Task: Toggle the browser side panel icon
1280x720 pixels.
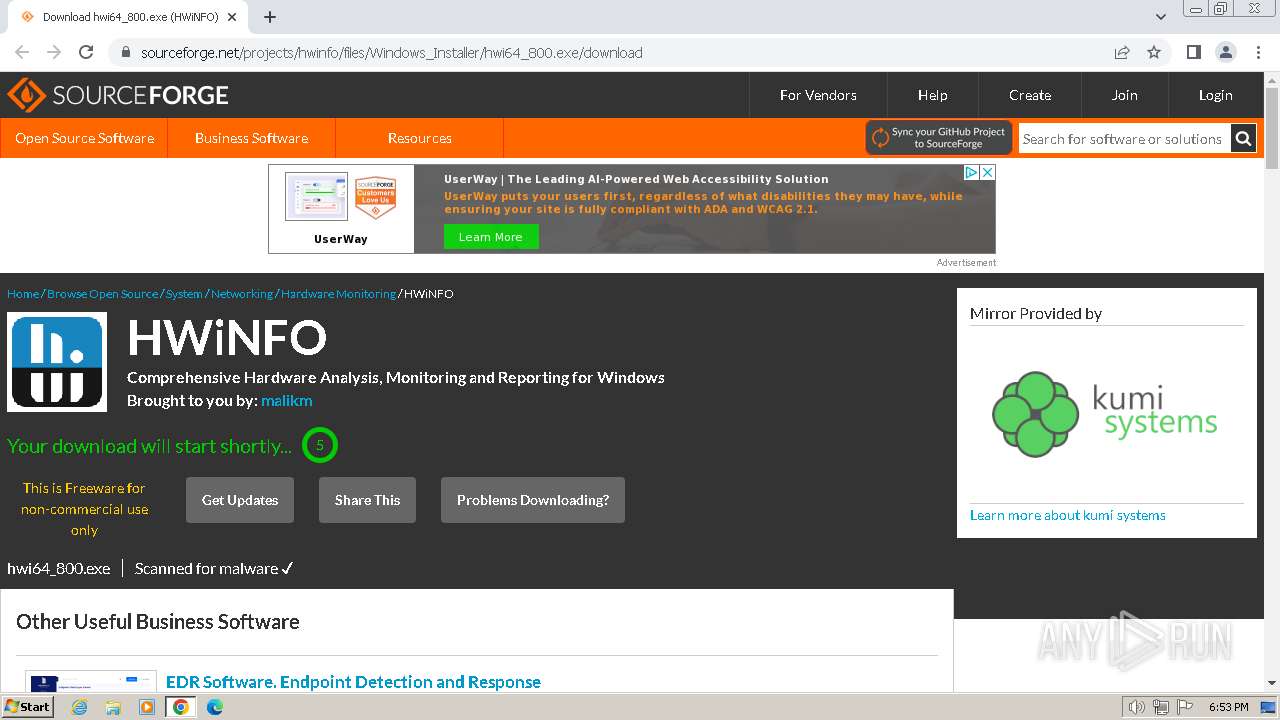Action: [x=1193, y=52]
